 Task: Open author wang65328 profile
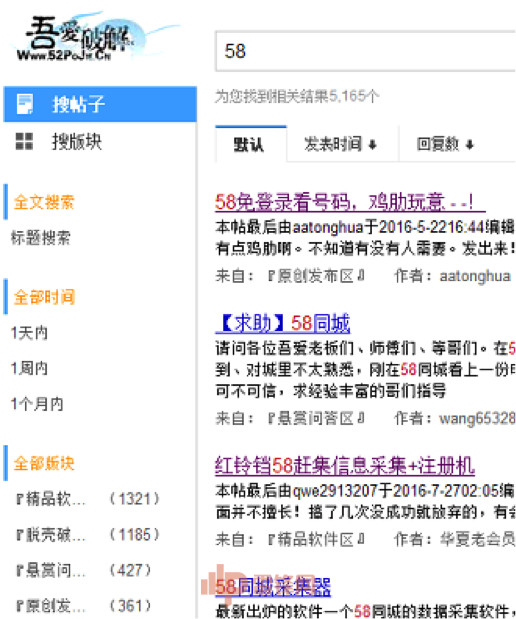pos(477,418)
